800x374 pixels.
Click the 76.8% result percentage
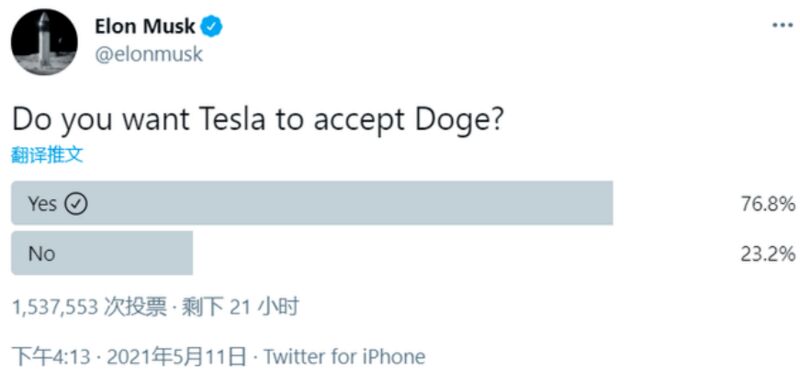coord(767,204)
